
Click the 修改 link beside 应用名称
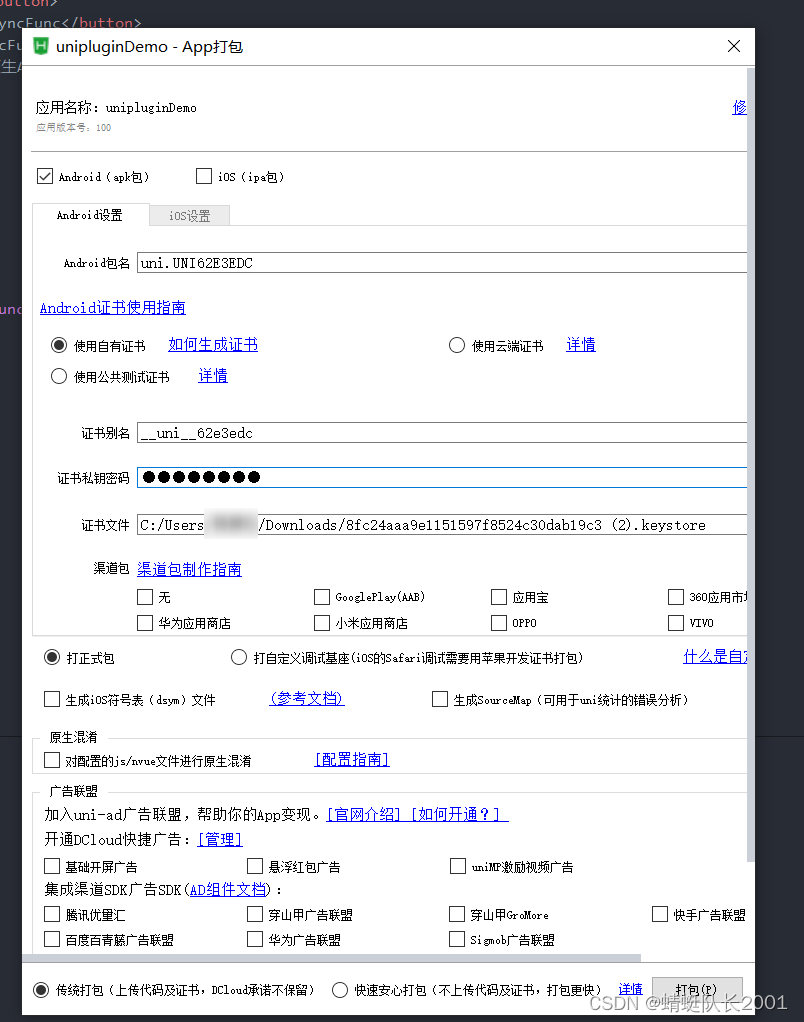coord(739,108)
